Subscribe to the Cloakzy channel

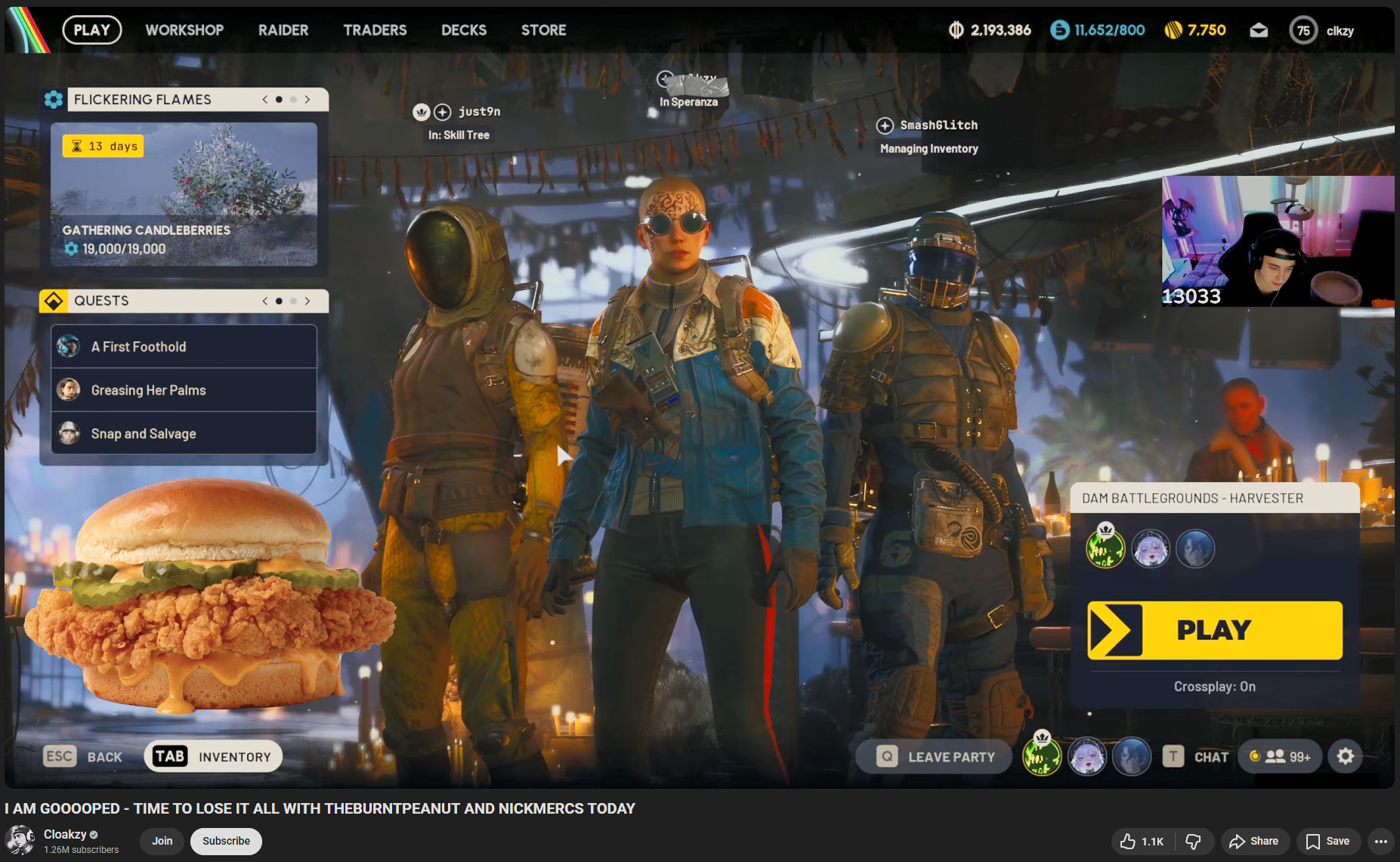[x=226, y=841]
